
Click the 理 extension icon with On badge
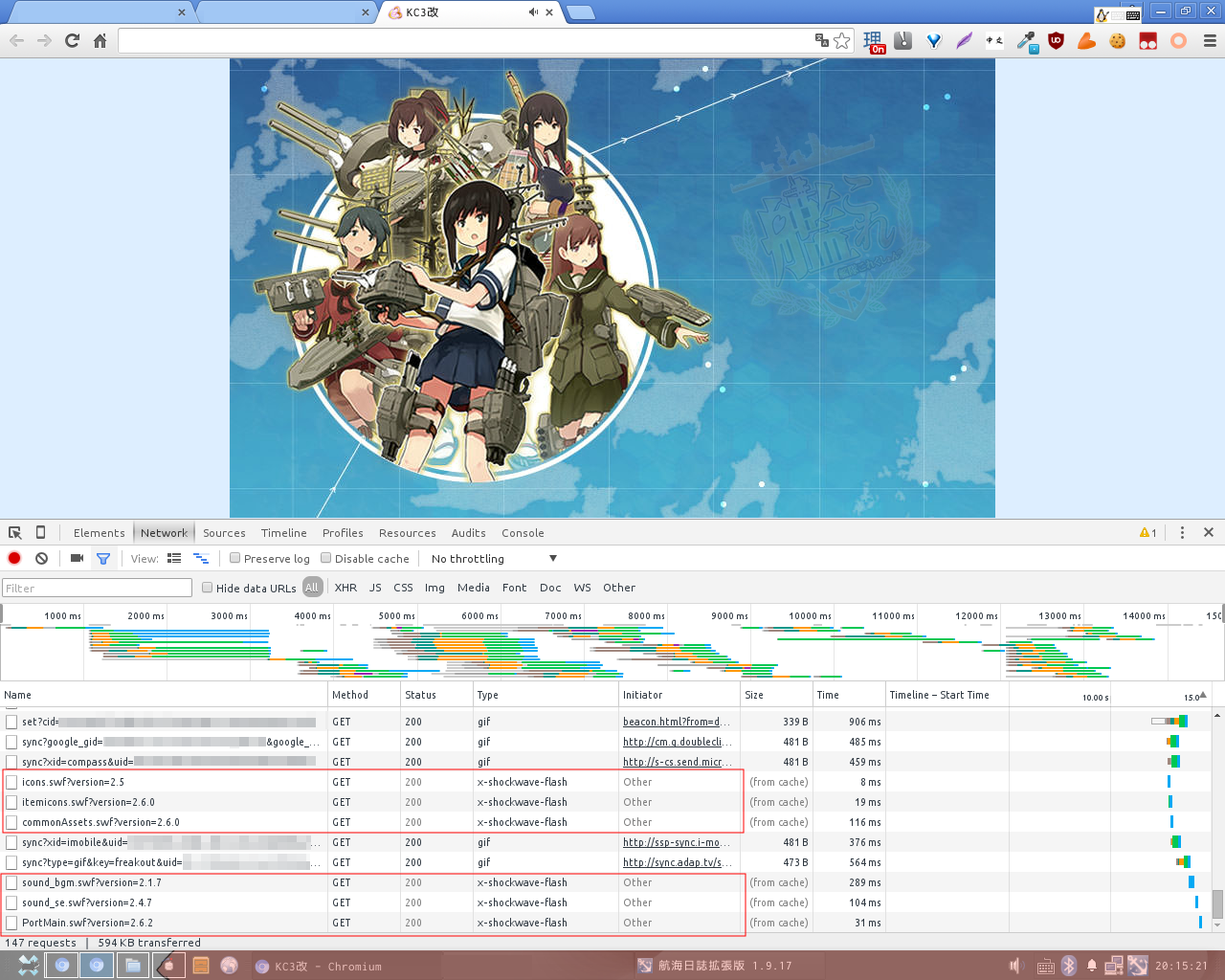(874, 41)
